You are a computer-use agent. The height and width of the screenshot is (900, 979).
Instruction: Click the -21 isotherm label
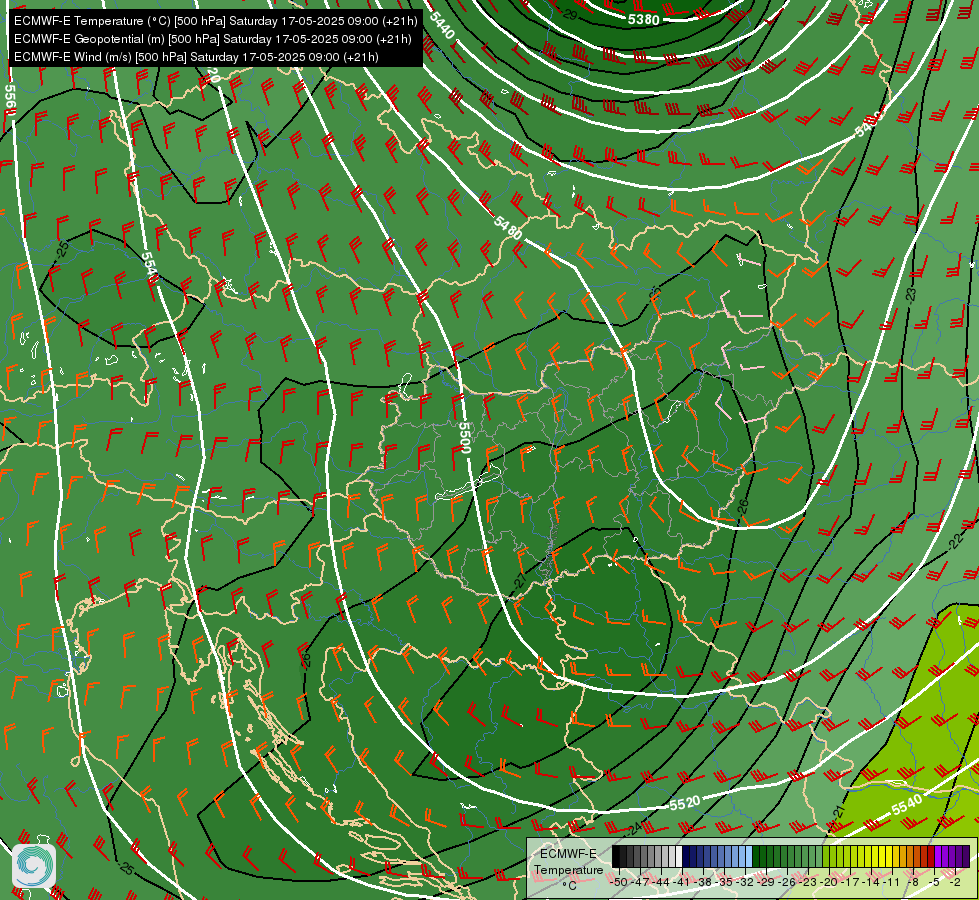click(839, 813)
